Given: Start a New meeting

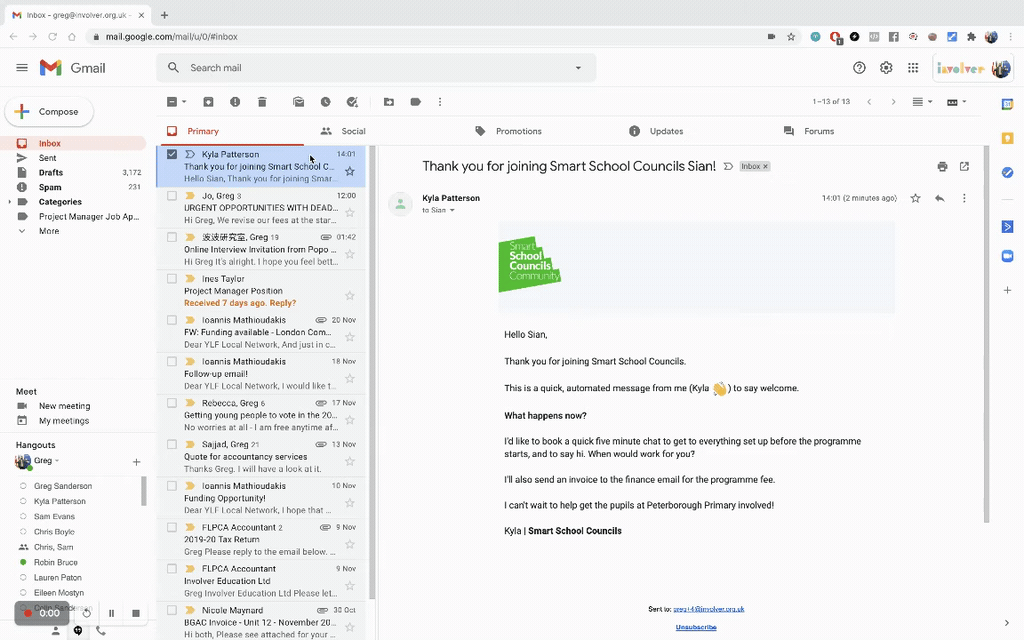Looking at the screenshot, I should click(x=65, y=406).
